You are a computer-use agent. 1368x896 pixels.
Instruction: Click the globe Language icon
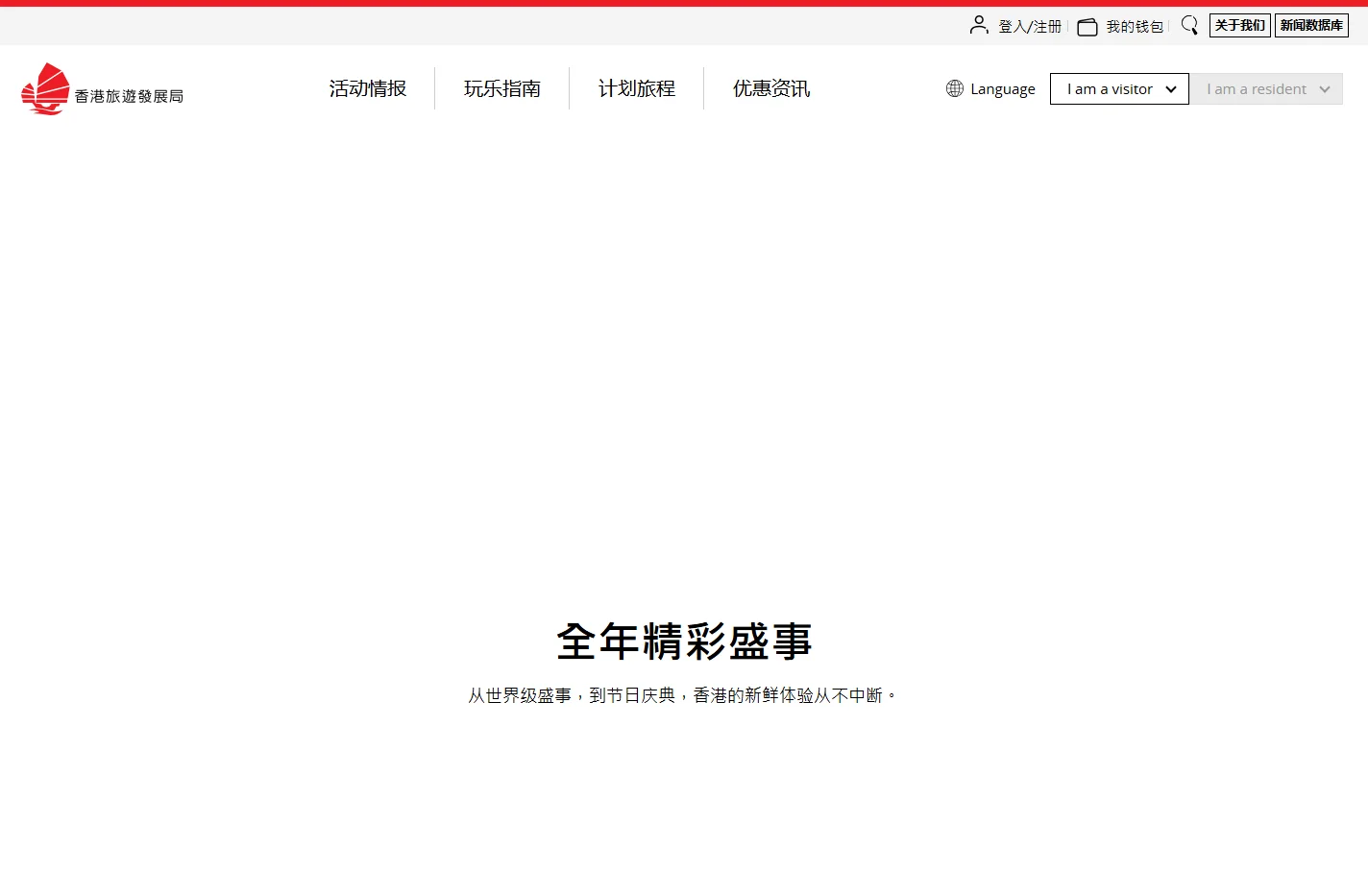point(955,88)
